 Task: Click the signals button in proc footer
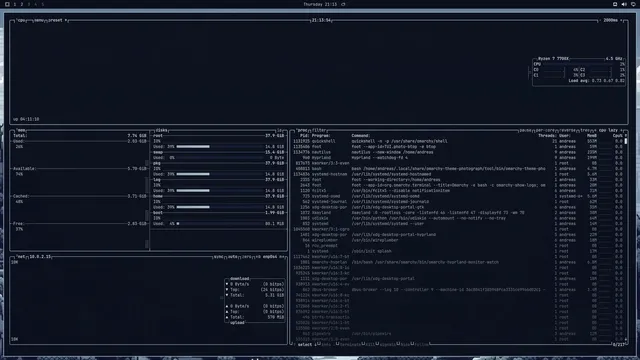[387, 344]
